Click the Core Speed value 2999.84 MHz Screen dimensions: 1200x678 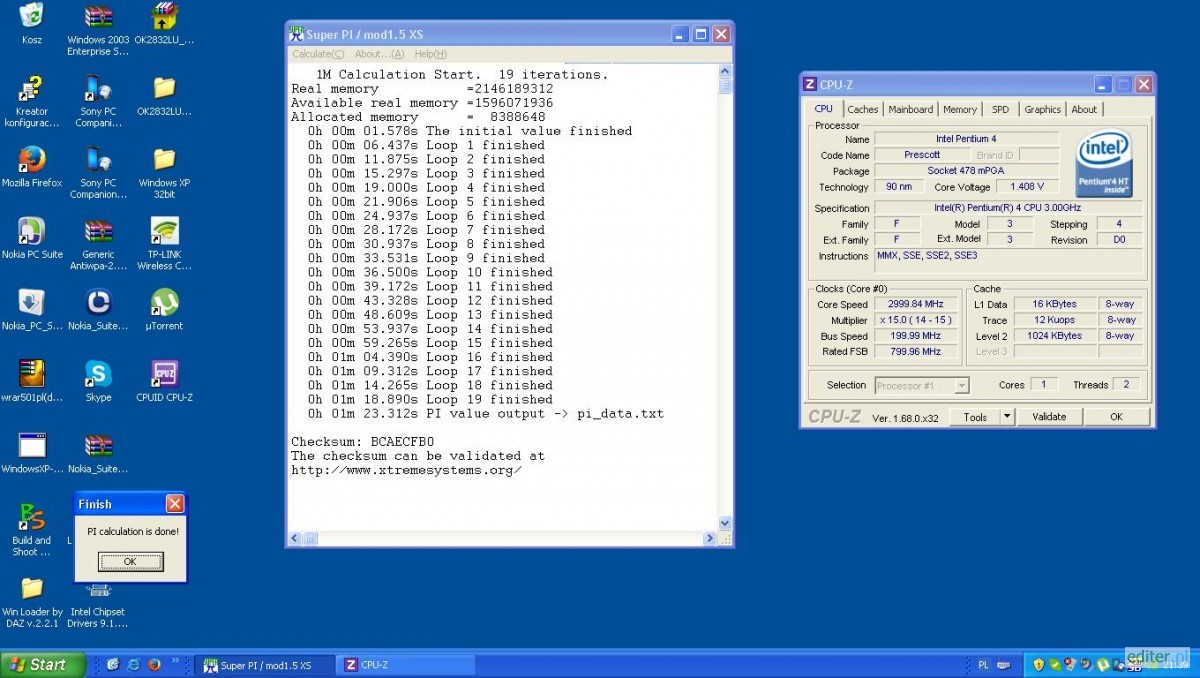[x=914, y=304]
